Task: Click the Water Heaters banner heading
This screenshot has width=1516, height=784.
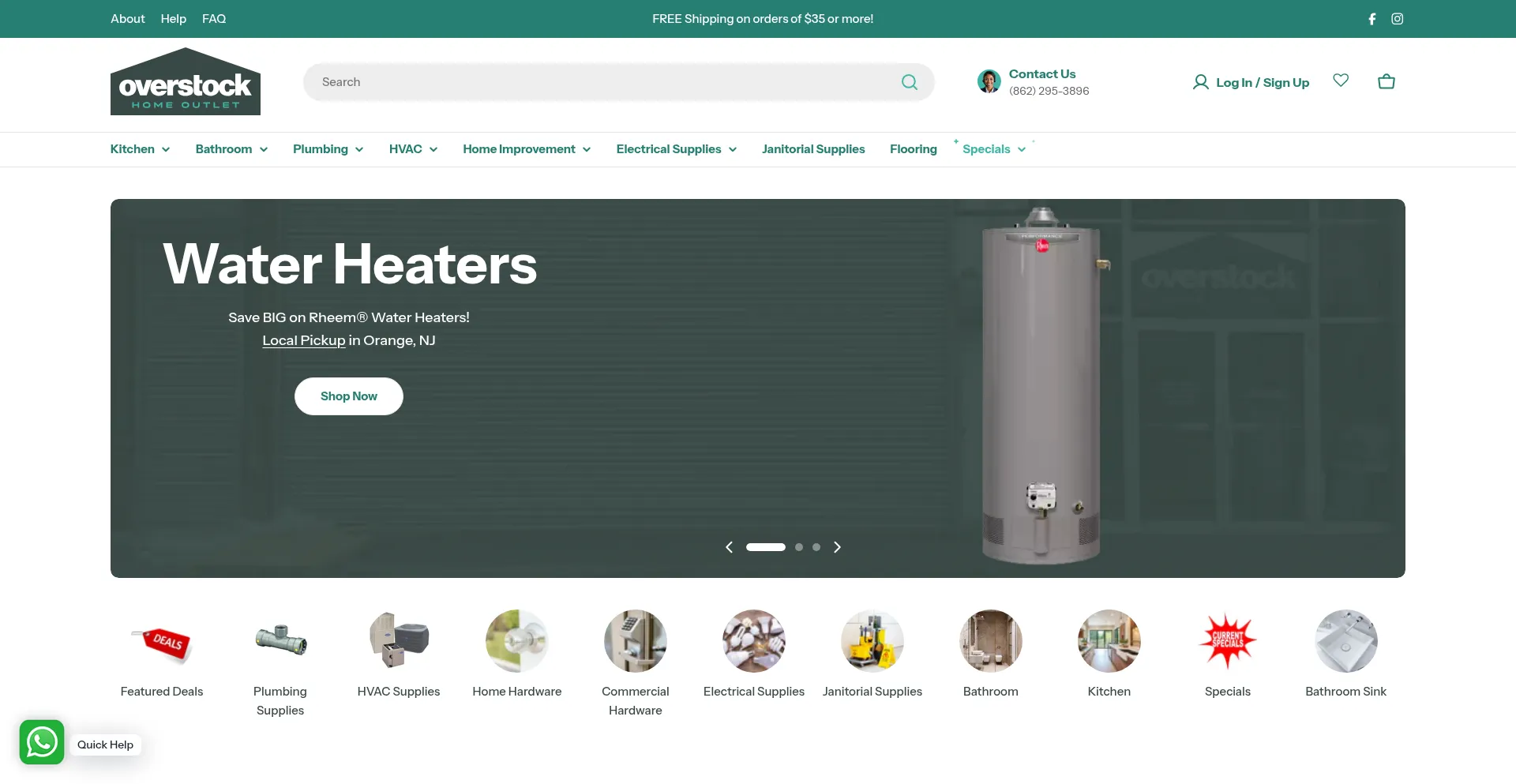Action: coord(350,264)
